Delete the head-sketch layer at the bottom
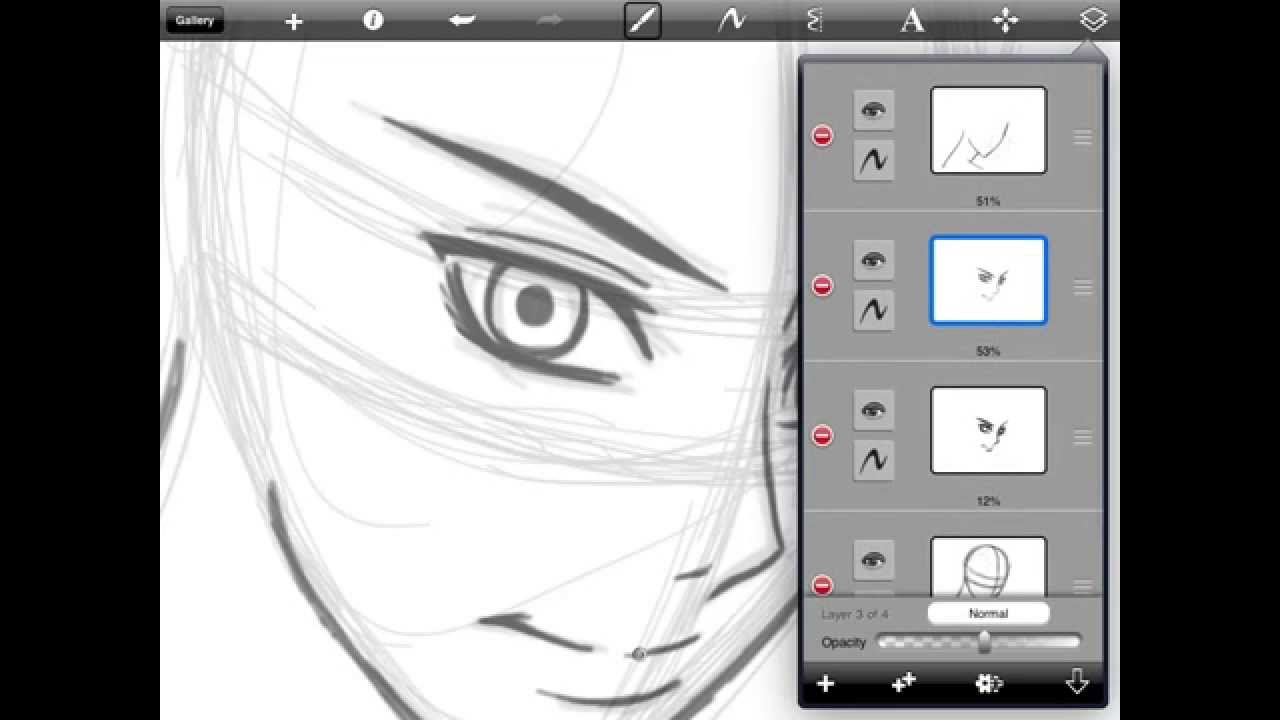1280x720 pixels. 822,585
